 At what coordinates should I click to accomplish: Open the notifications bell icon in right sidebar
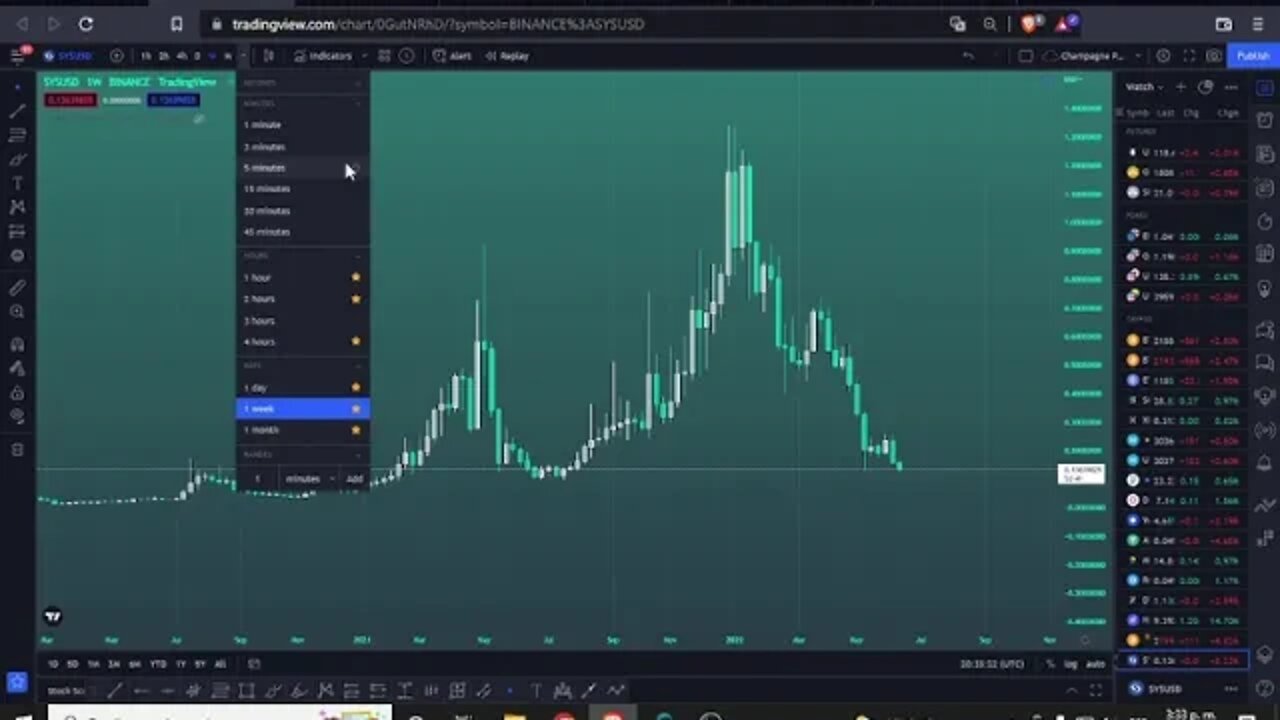click(x=1265, y=464)
